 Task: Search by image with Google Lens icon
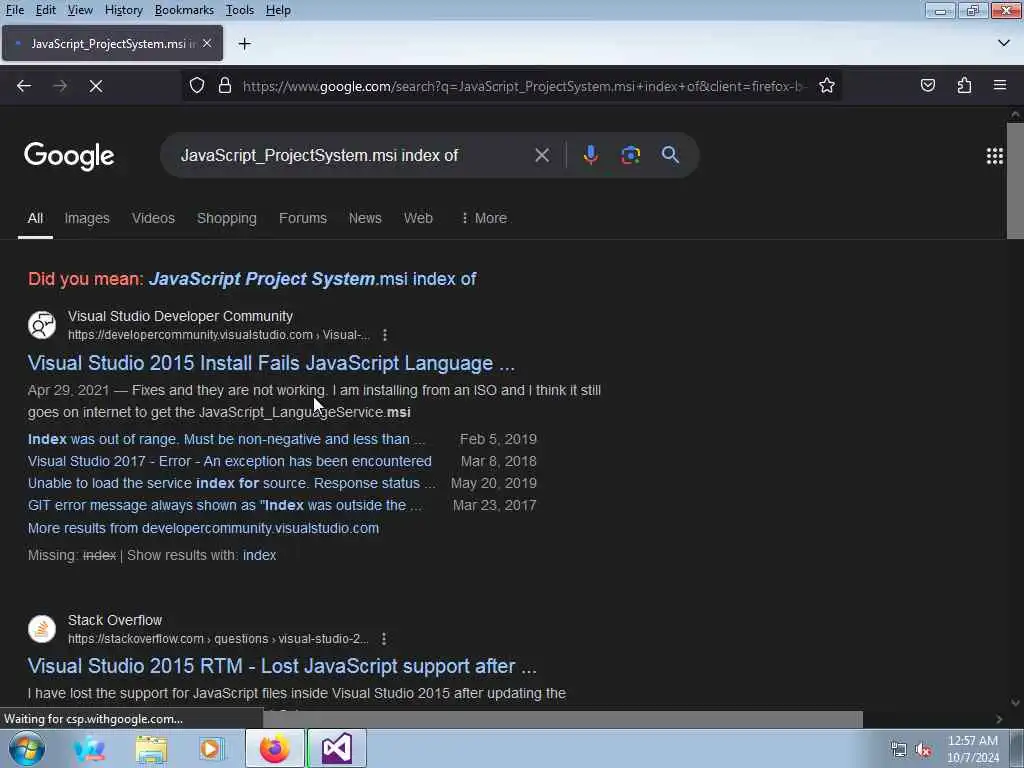pyautogui.click(x=630, y=155)
